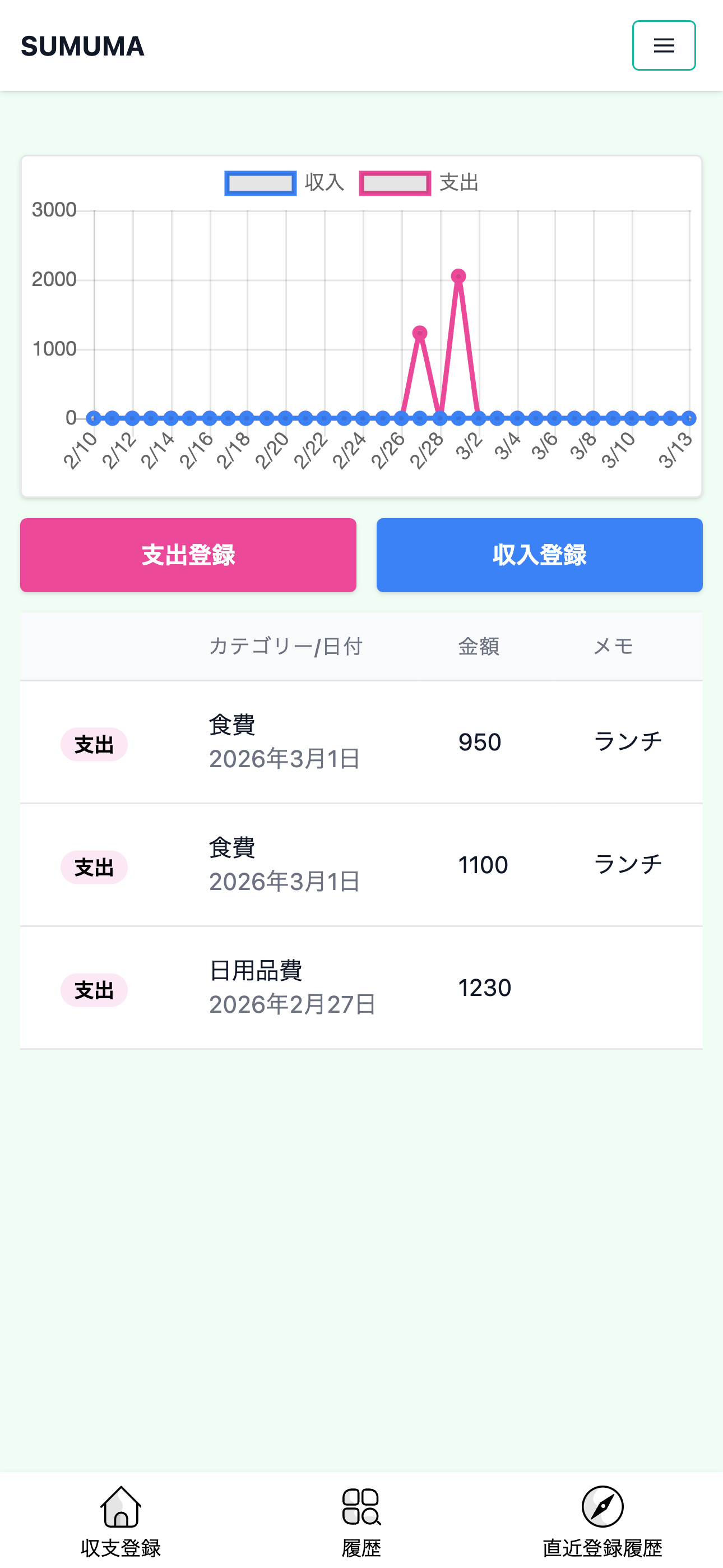Click the SUMUMA logo title
The image size is (723, 1568).
coord(83,46)
